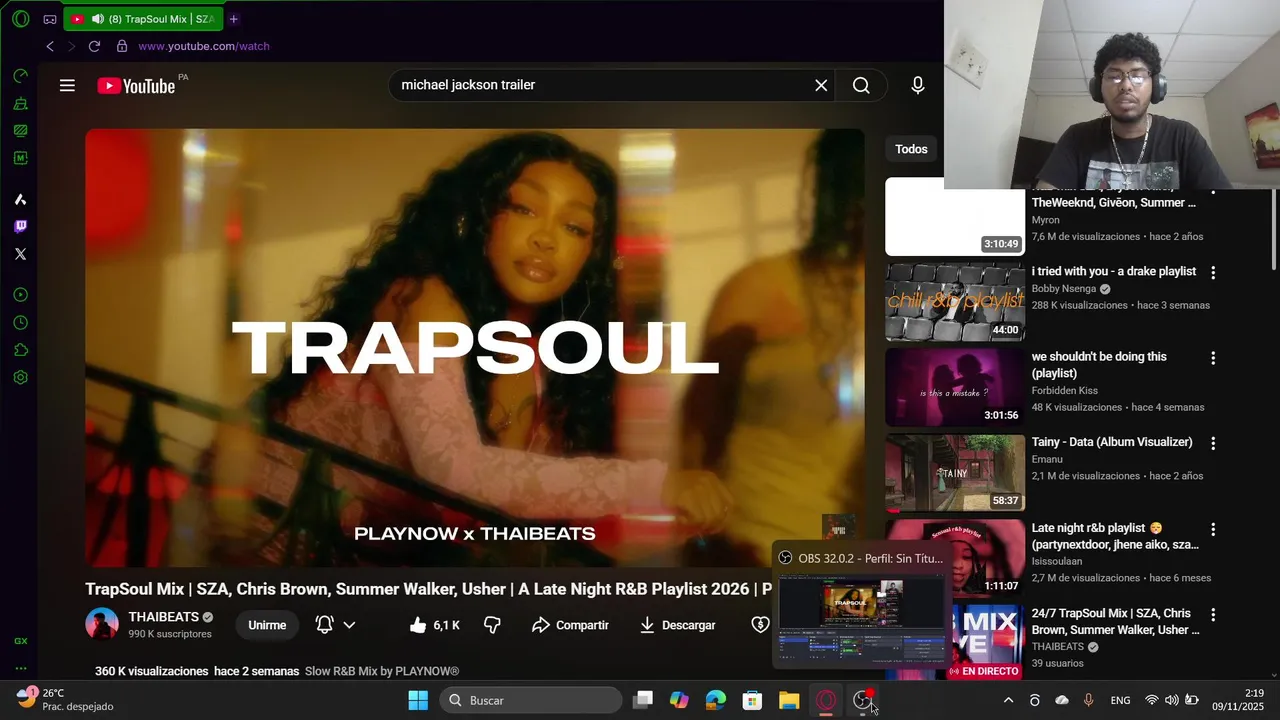Open '24/7 TrapSoul Mix' live stream title
This screenshot has width=1280, height=720.
pos(1115,621)
